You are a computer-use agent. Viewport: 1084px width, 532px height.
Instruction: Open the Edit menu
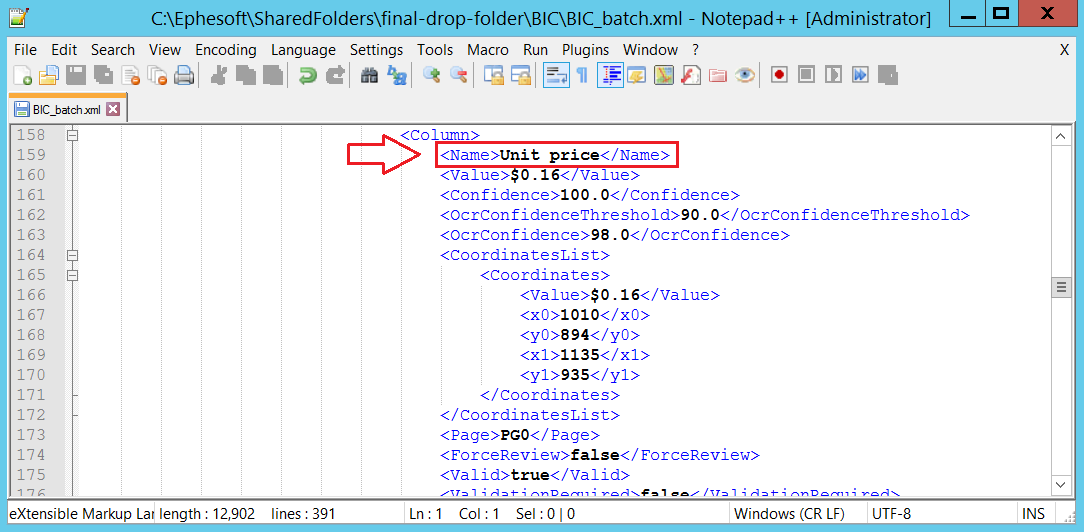(x=64, y=50)
